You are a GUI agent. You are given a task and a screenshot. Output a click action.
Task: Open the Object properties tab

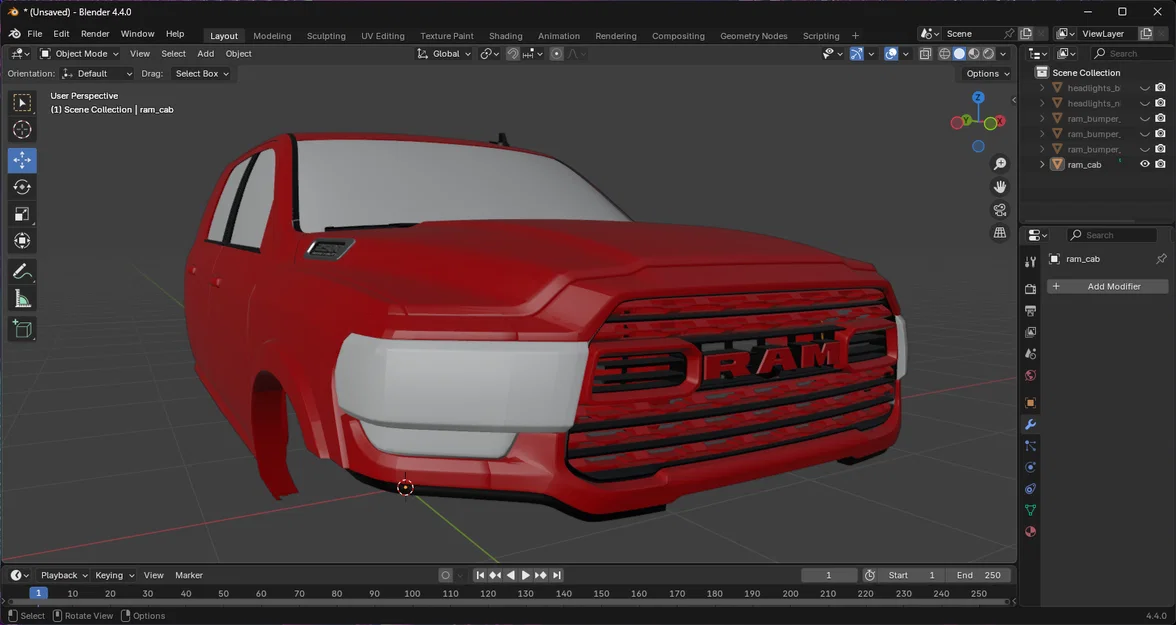pyautogui.click(x=1030, y=403)
